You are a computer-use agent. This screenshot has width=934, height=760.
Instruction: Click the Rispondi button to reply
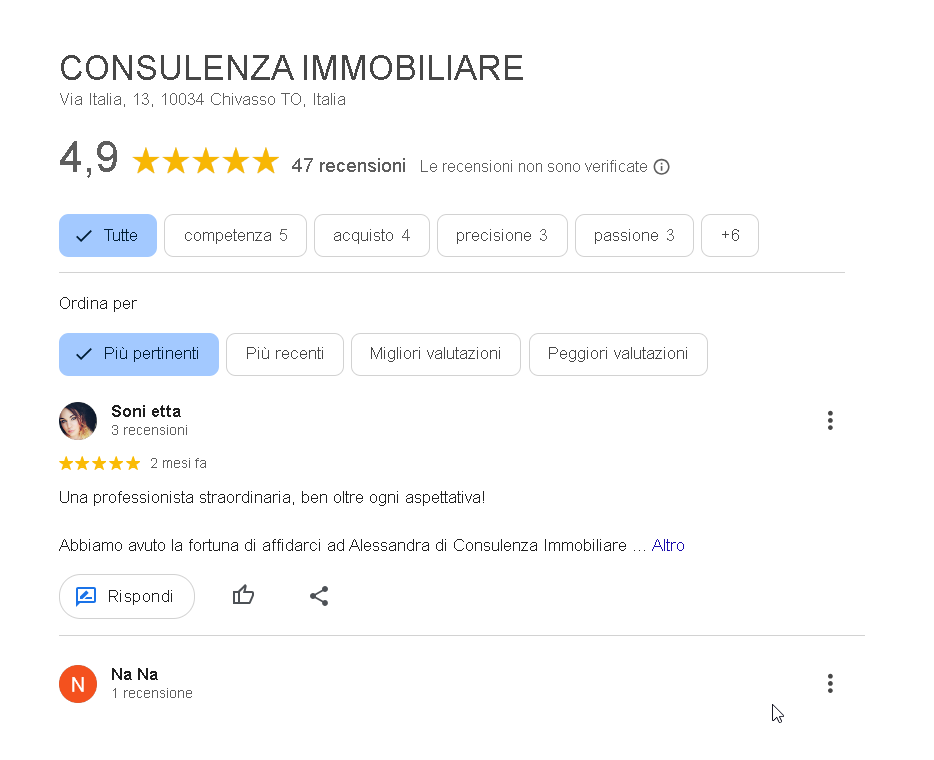point(127,596)
